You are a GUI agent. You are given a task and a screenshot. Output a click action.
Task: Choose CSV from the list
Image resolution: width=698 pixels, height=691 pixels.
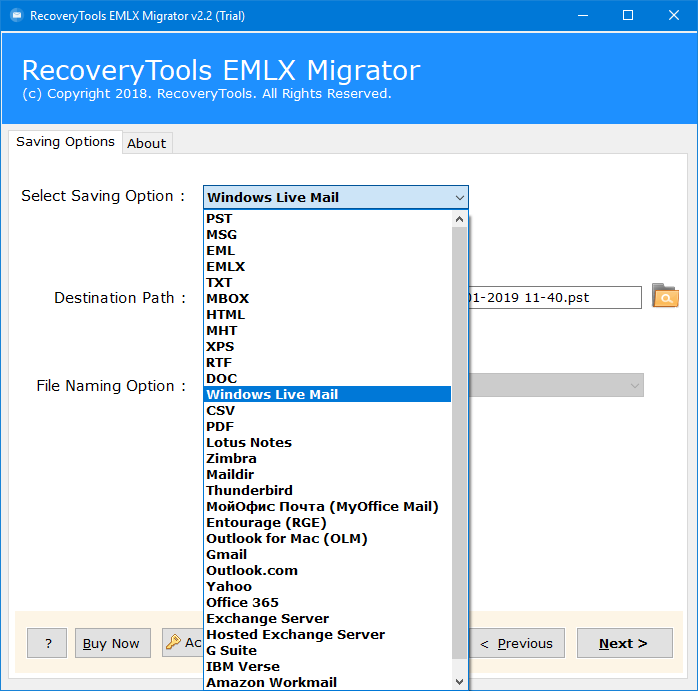(327, 411)
